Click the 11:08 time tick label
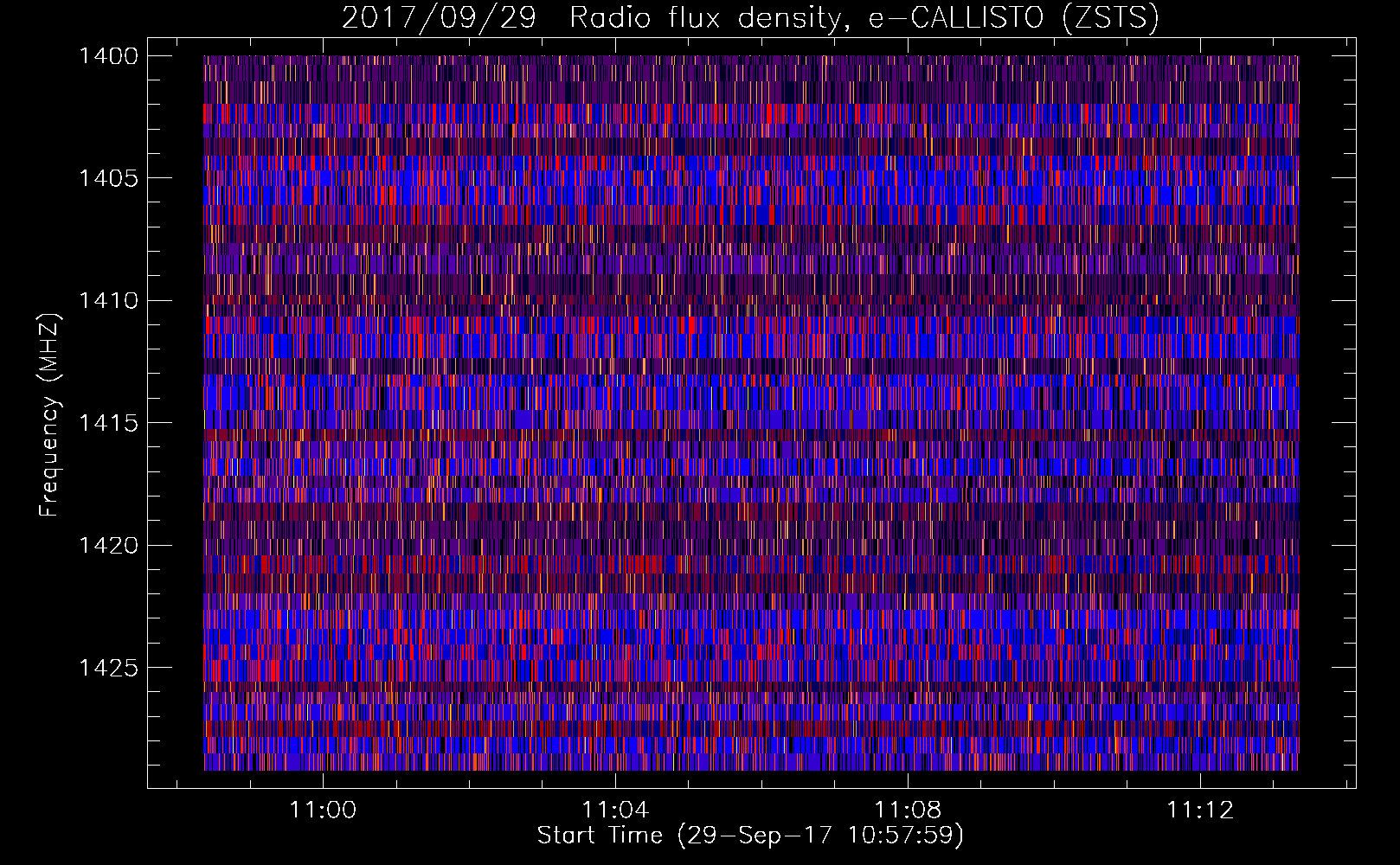The height and width of the screenshot is (865, 1400). 908,811
